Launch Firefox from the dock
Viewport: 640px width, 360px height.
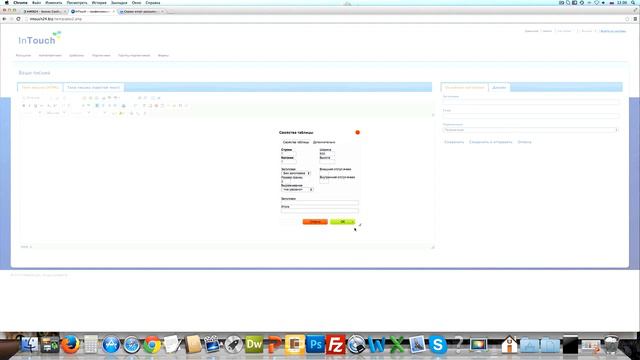(x=70, y=345)
